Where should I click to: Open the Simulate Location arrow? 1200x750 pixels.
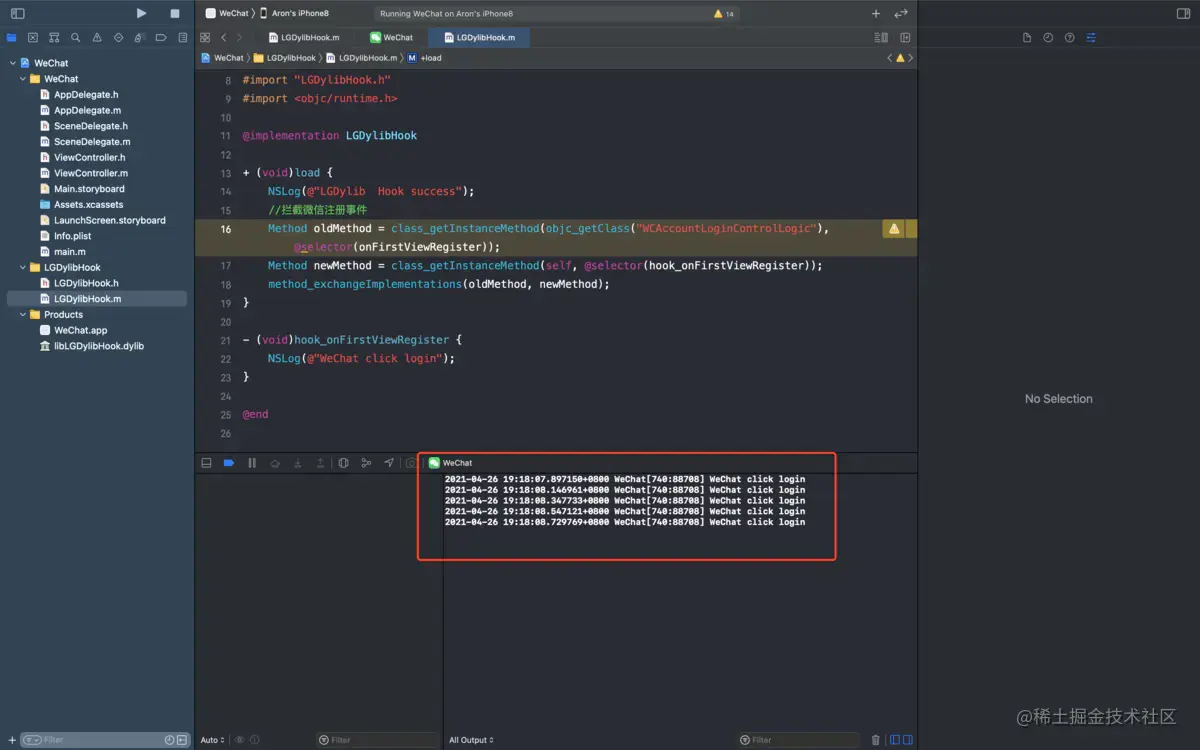point(389,463)
